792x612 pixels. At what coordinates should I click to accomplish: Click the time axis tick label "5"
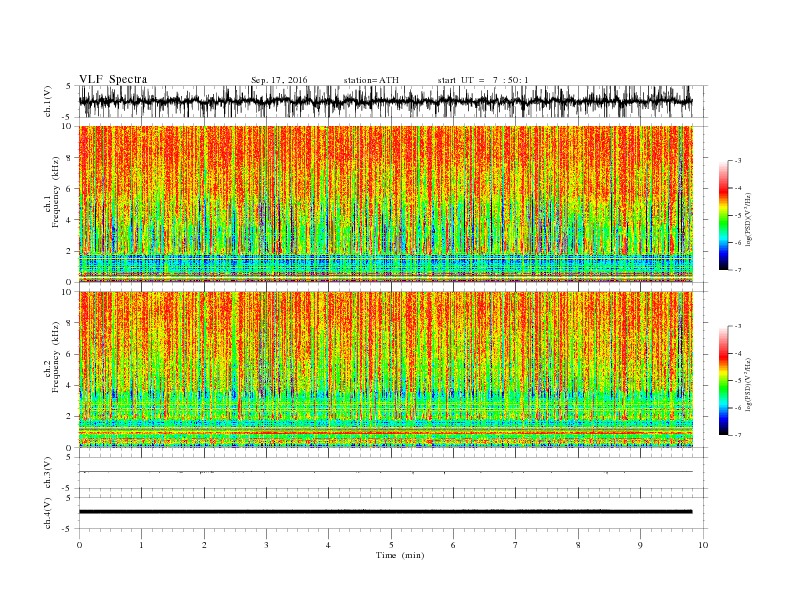click(391, 545)
